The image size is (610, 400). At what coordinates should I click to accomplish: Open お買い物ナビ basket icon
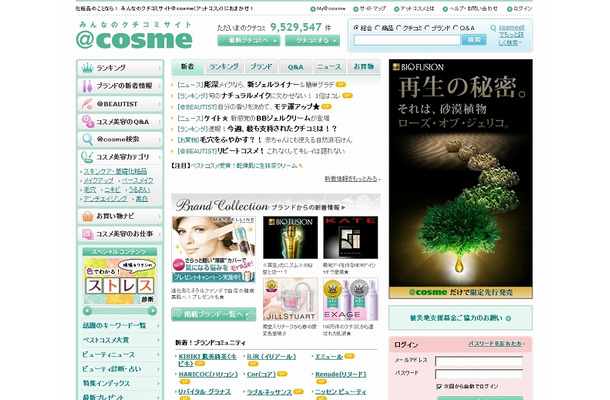point(87,216)
